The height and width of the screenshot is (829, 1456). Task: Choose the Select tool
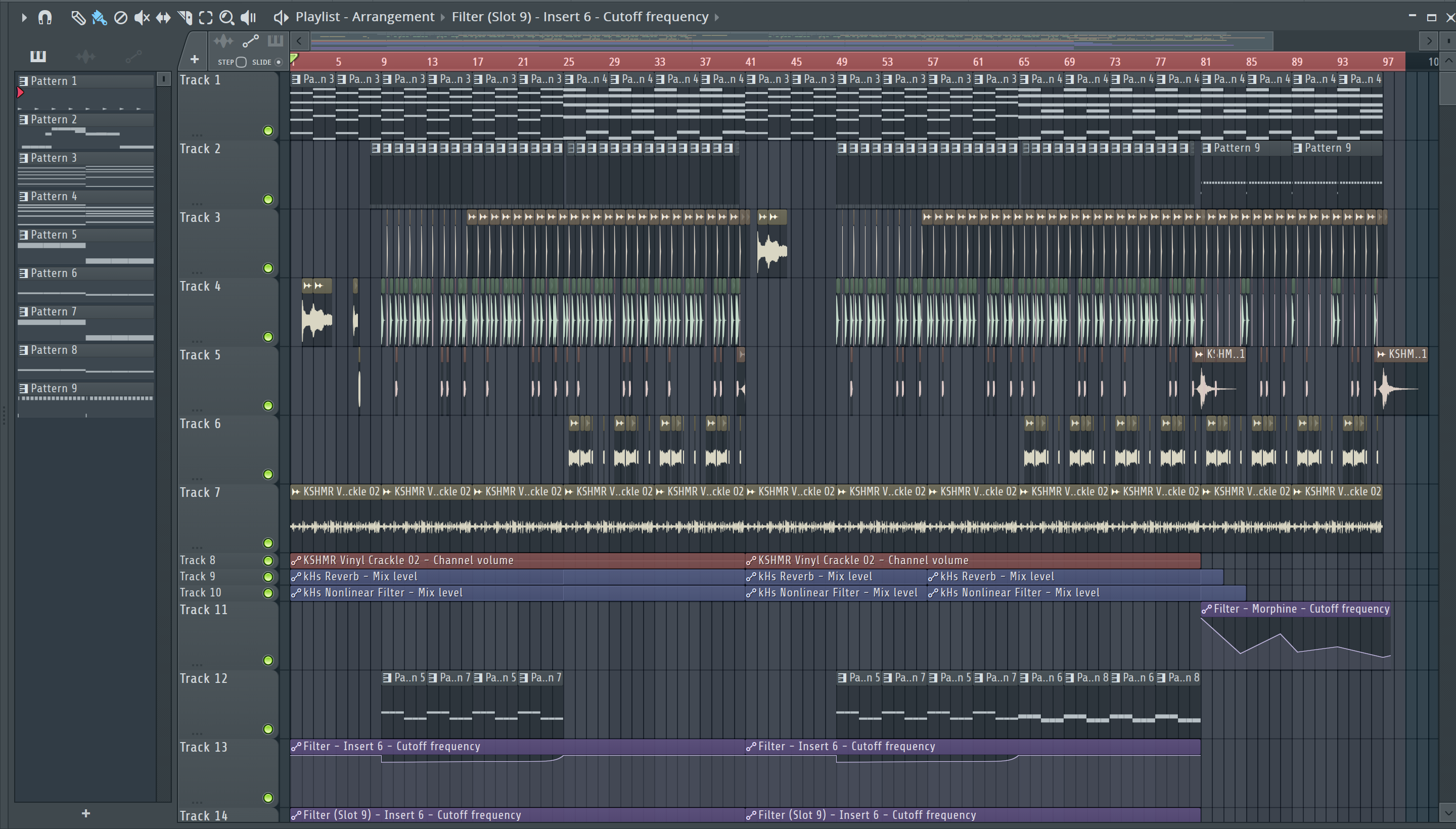click(206, 18)
